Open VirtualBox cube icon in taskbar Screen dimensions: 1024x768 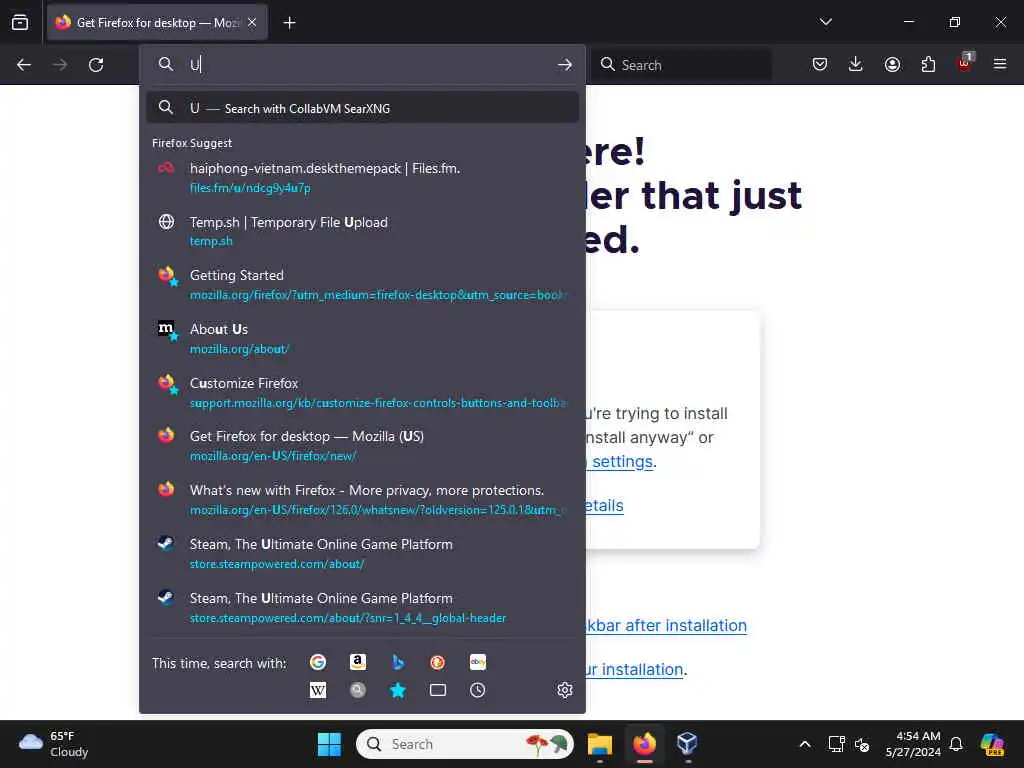point(687,744)
